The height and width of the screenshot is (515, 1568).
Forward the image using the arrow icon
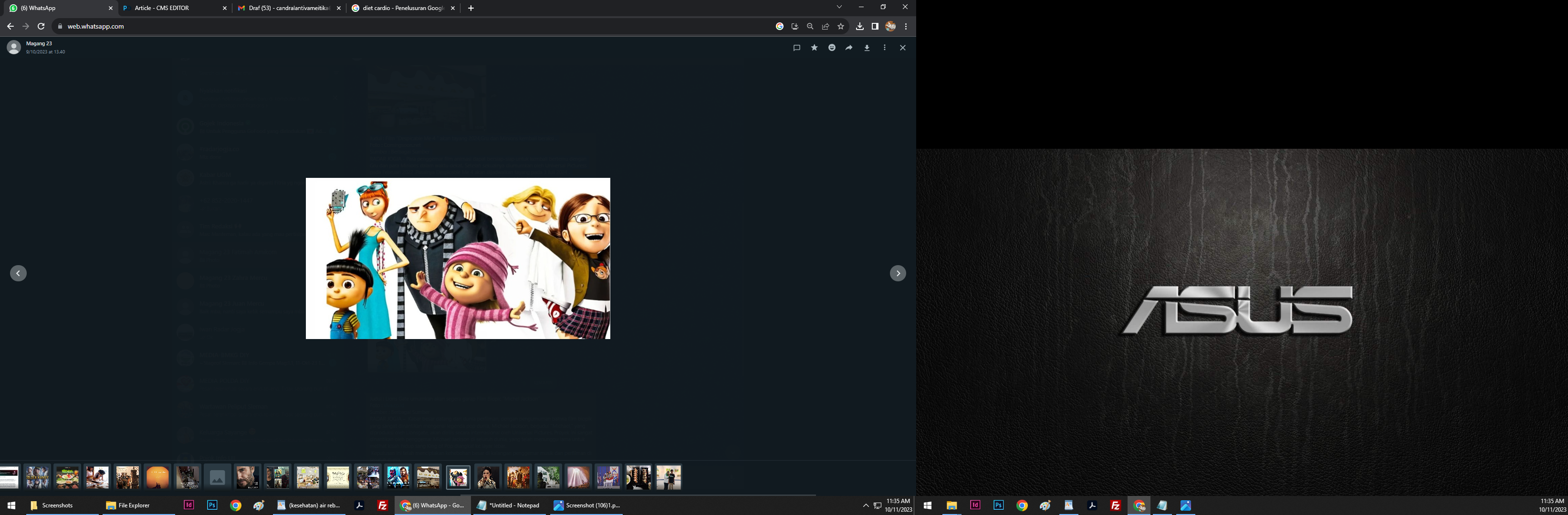pyautogui.click(x=849, y=47)
